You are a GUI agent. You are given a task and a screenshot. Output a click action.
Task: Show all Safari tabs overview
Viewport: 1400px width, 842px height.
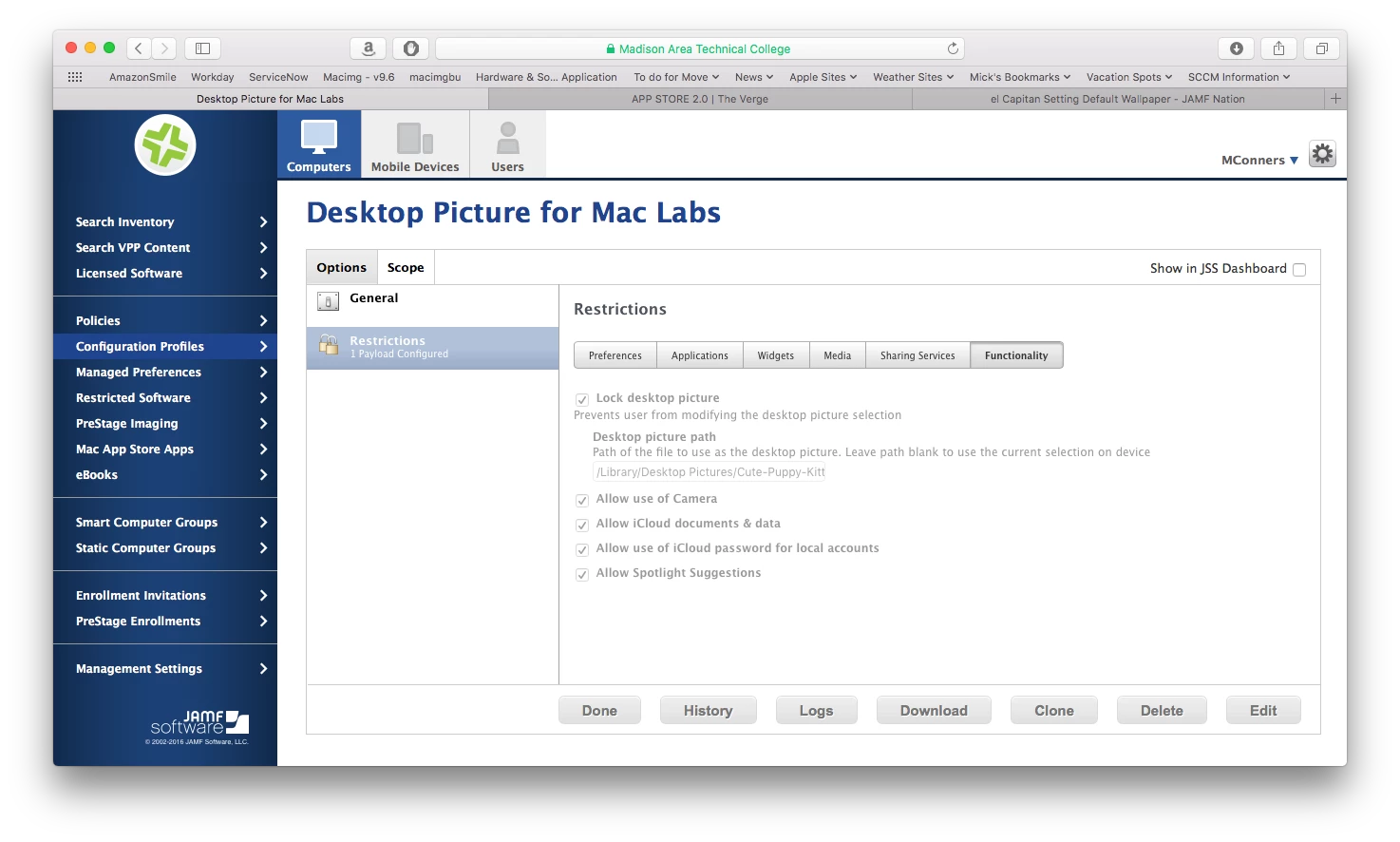pos(1321,48)
